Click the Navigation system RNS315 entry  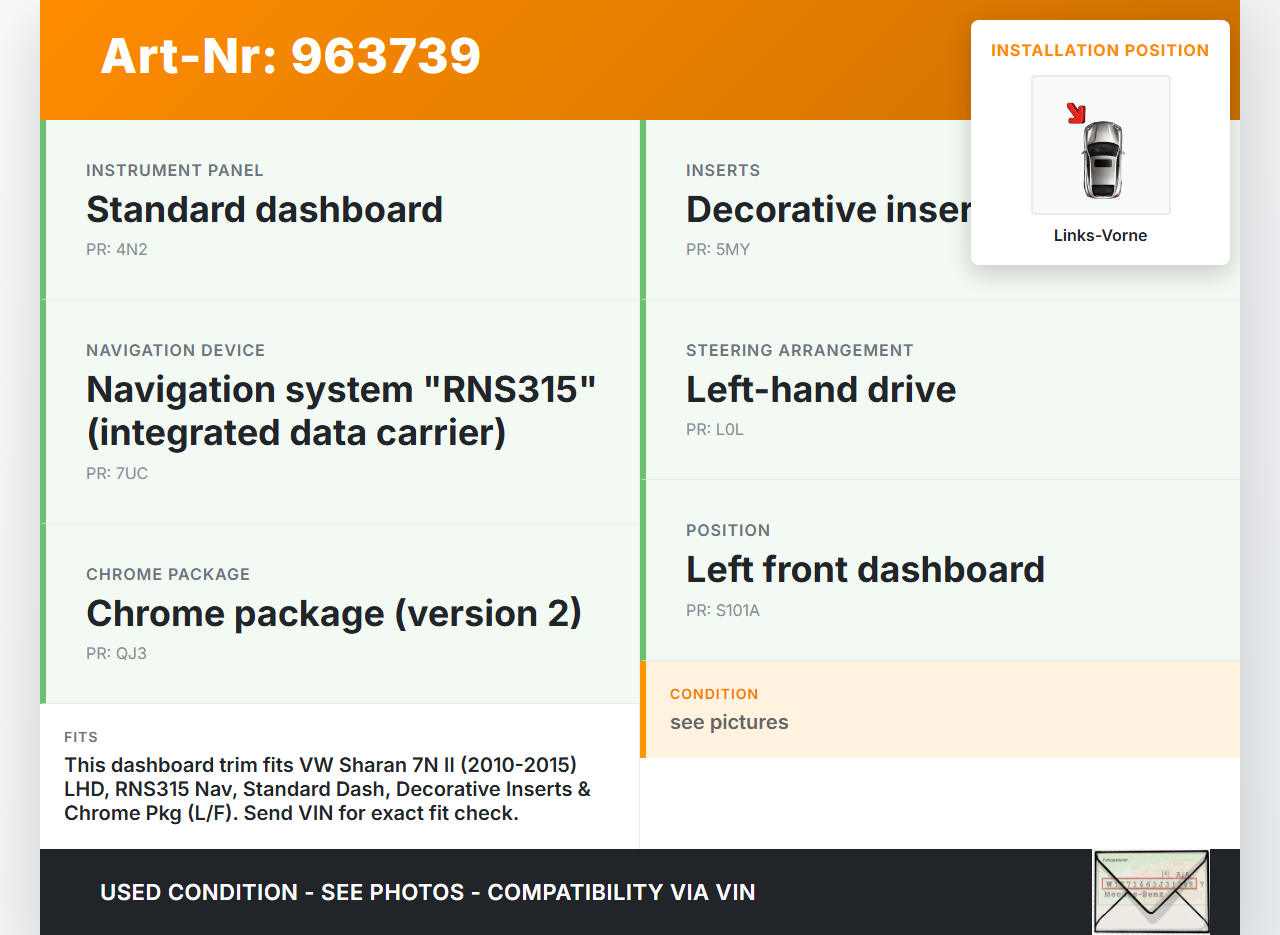pos(341,410)
